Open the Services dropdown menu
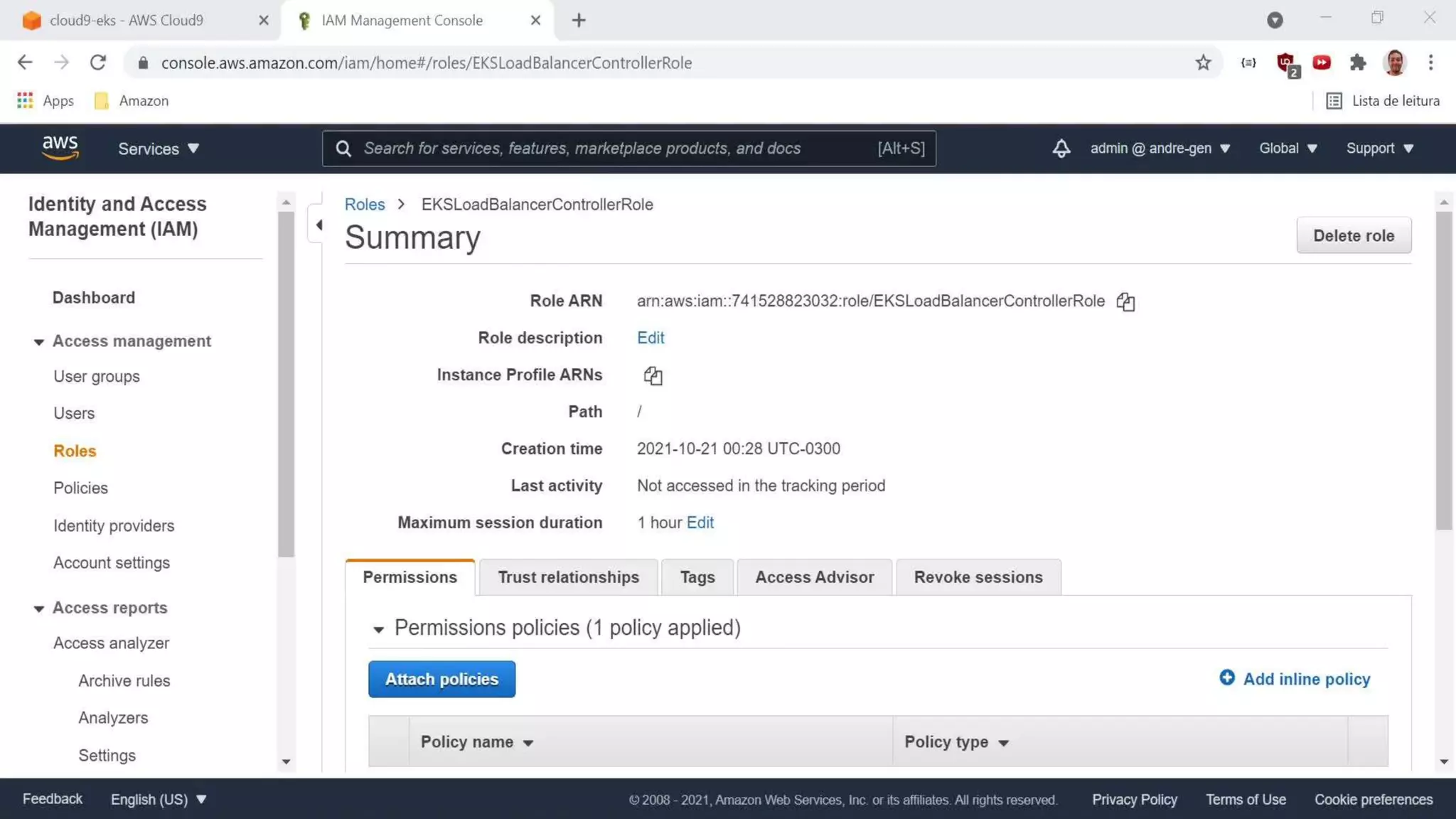Screen dimensions: 1456x819 coord(159,149)
